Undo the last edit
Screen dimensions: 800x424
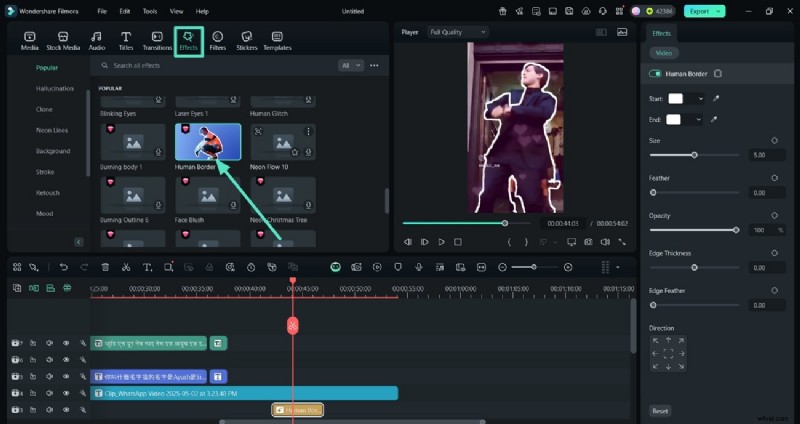click(64, 267)
